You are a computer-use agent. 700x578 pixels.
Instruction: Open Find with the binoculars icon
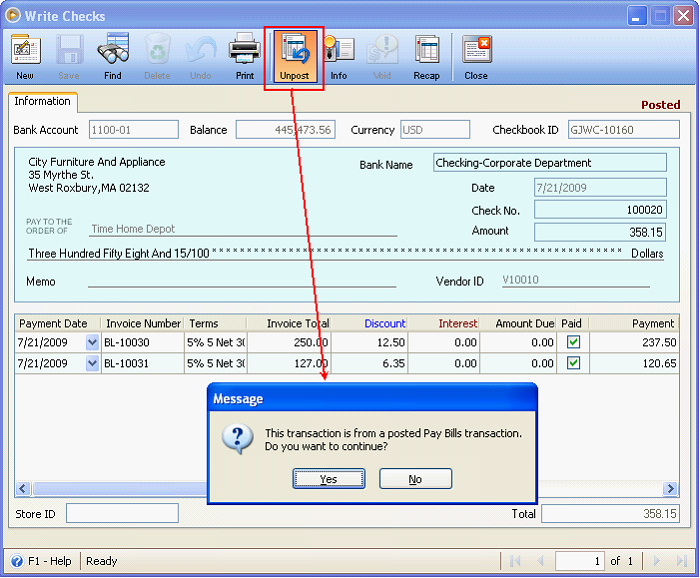[x=113, y=49]
